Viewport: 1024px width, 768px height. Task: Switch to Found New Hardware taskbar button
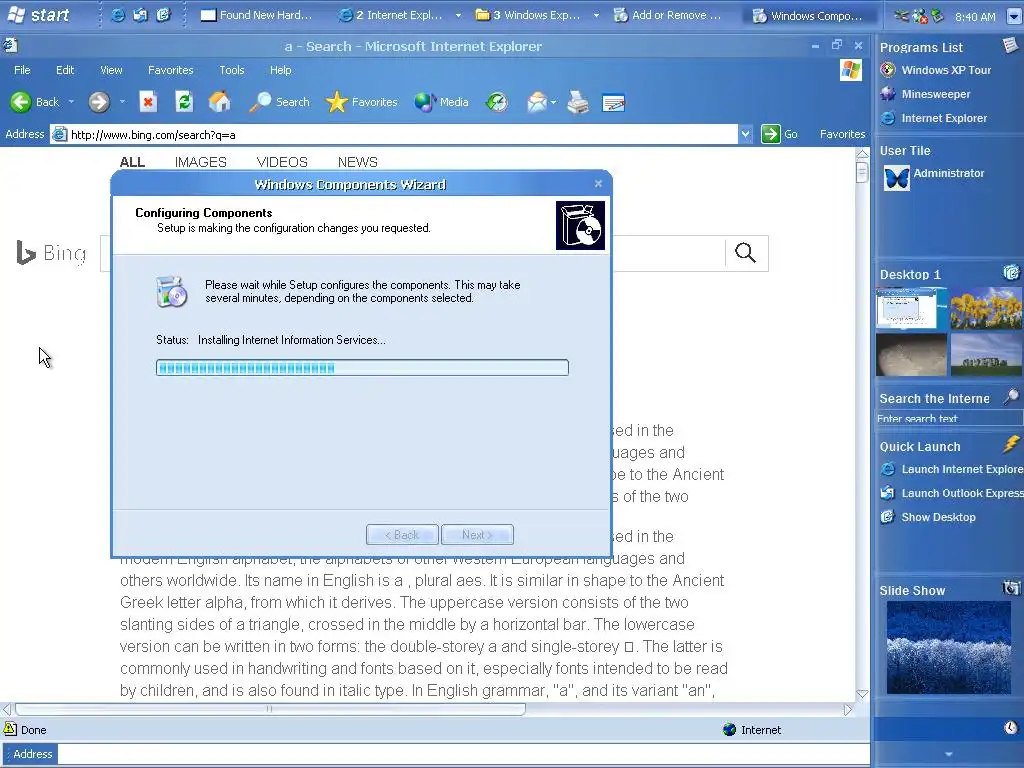[x=257, y=15]
